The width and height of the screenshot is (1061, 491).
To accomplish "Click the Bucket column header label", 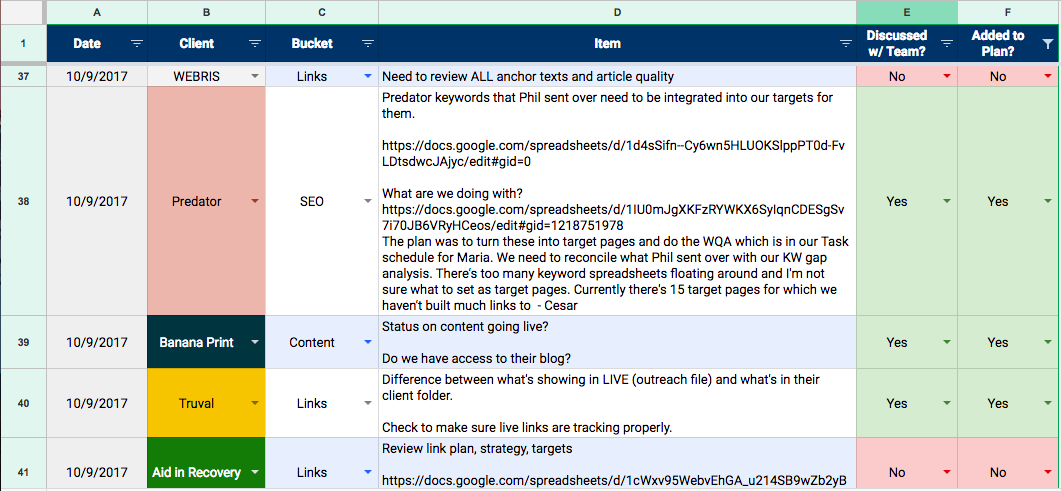I will pos(312,43).
